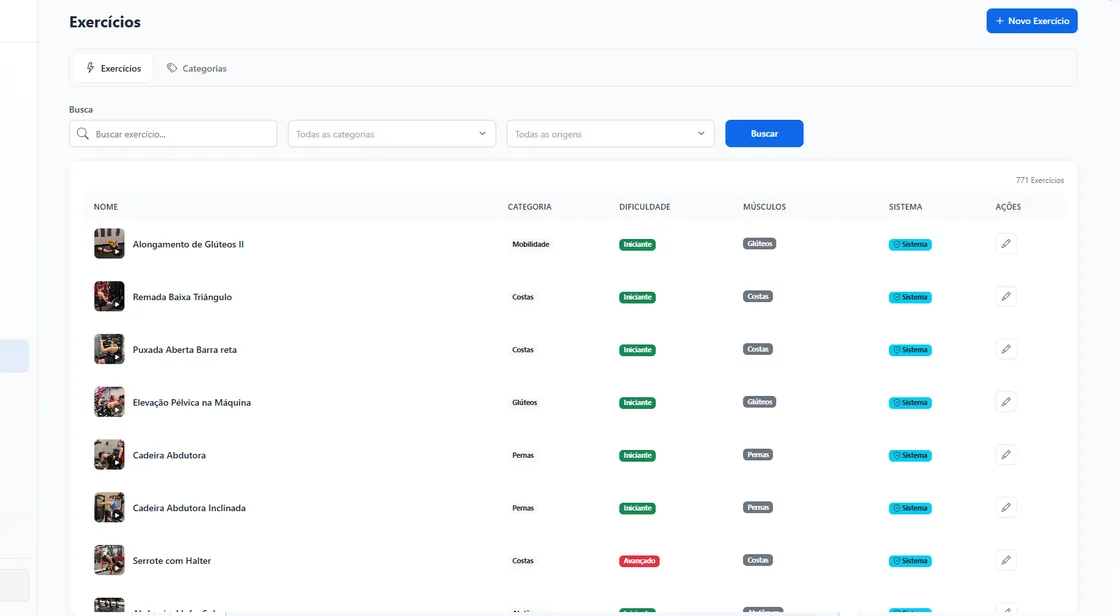Click the Buscar button
The image size is (1120, 616).
[764, 134]
